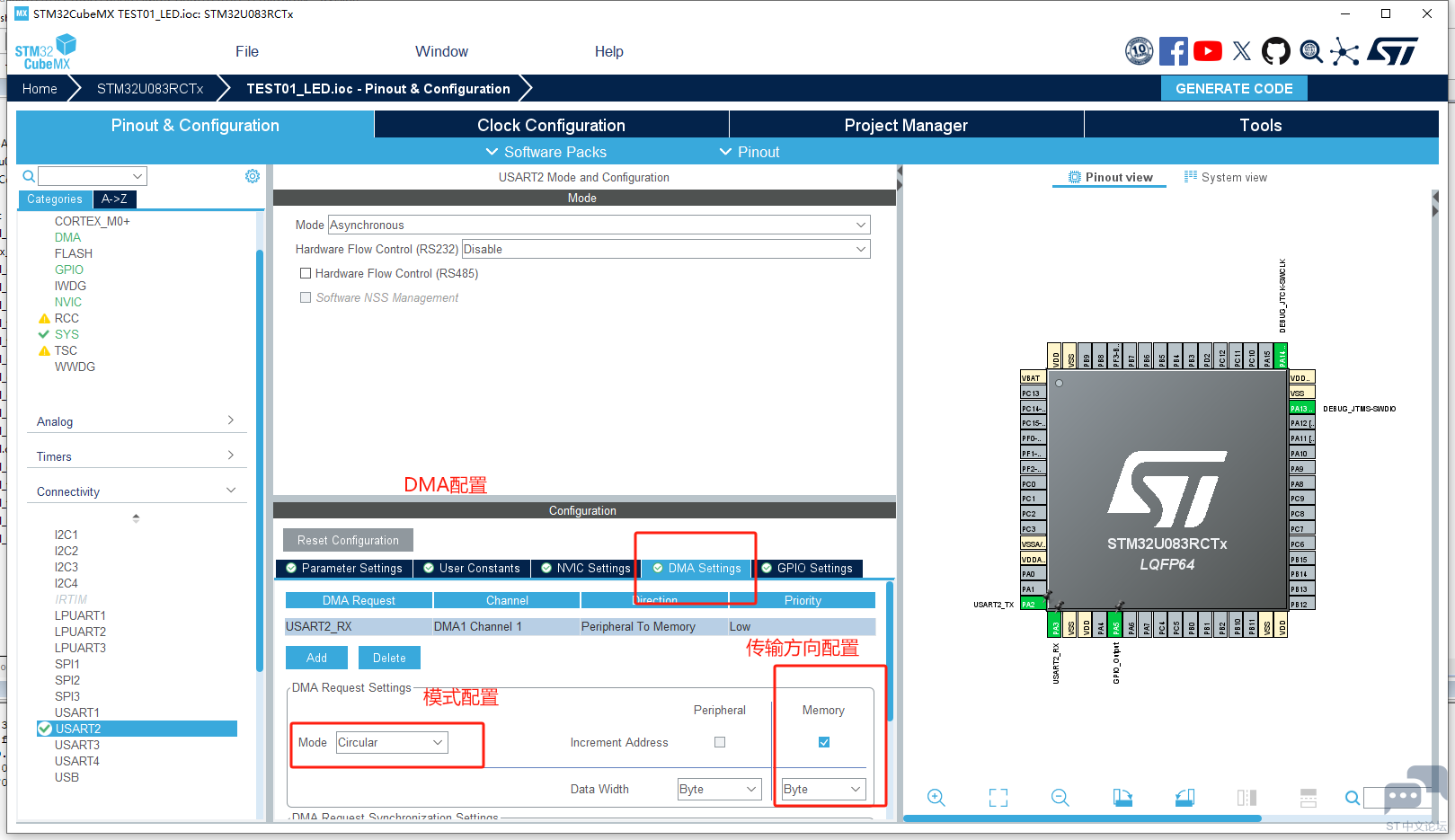Open Memory Data Width Byte dropdown
Image resolution: width=1455 pixels, height=840 pixels.
[824, 789]
